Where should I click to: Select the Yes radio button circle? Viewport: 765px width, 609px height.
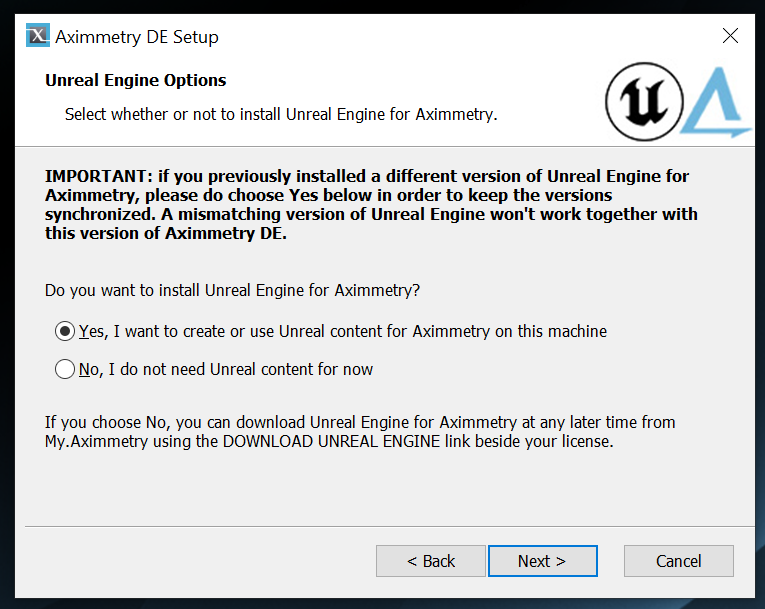tap(65, 331)
